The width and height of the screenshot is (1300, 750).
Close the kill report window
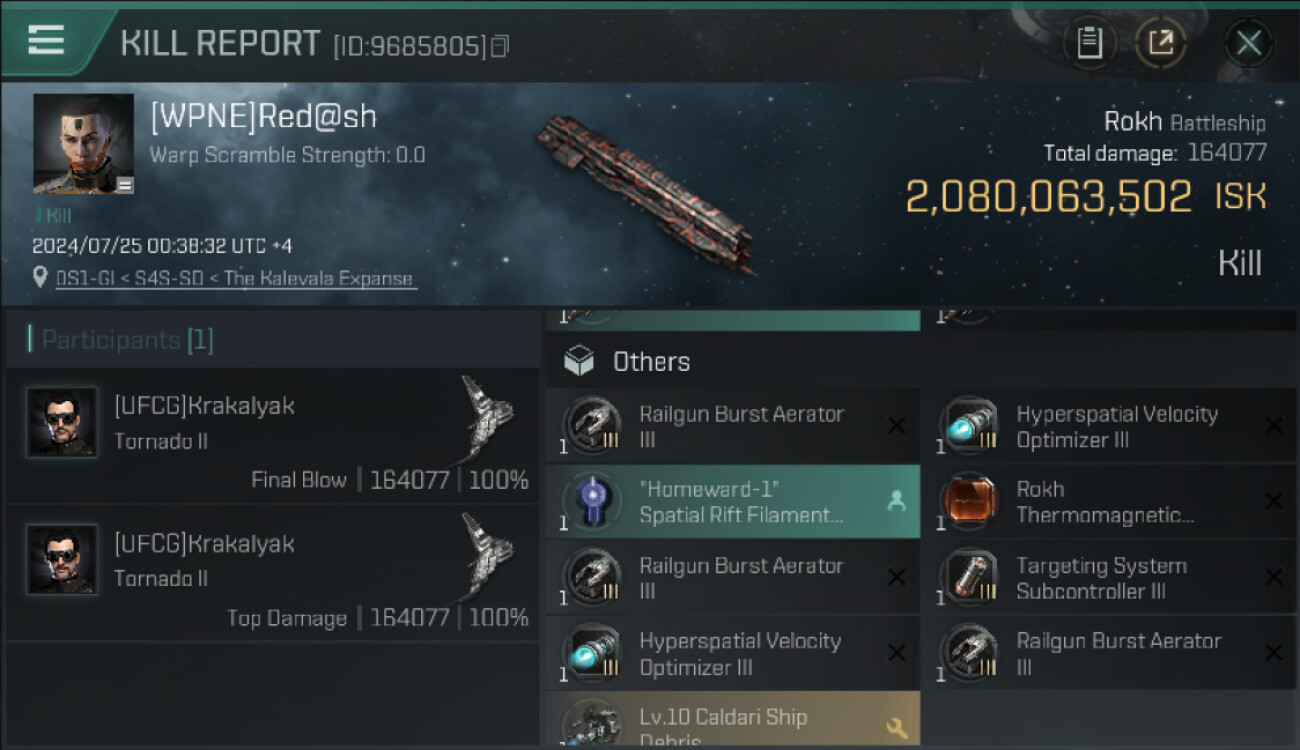(1248, 43)
